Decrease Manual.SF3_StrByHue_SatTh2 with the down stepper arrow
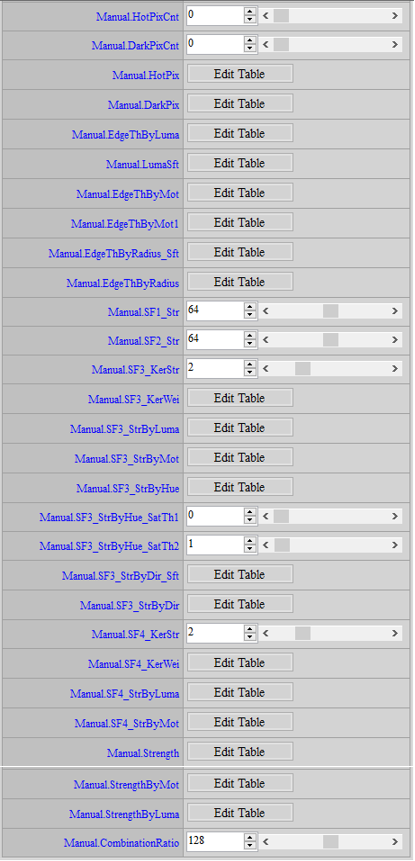This screenshot has width=415, height=861. pyautogui.click(x=250, y=550)
